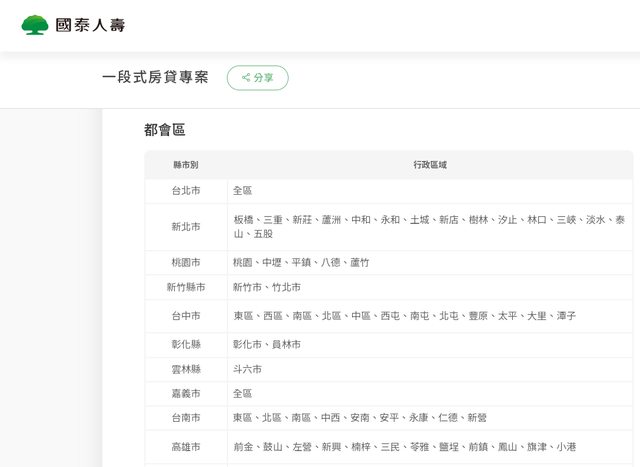Click the 雲林縣 row label
Viewport: 640px width, 467px height.
tap(186, 369)
